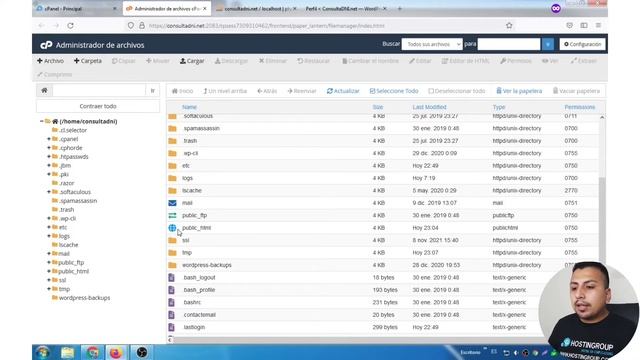Collapse the /home/consultadni root node
This screenshot has width=640, height=360.
(42, 121)
